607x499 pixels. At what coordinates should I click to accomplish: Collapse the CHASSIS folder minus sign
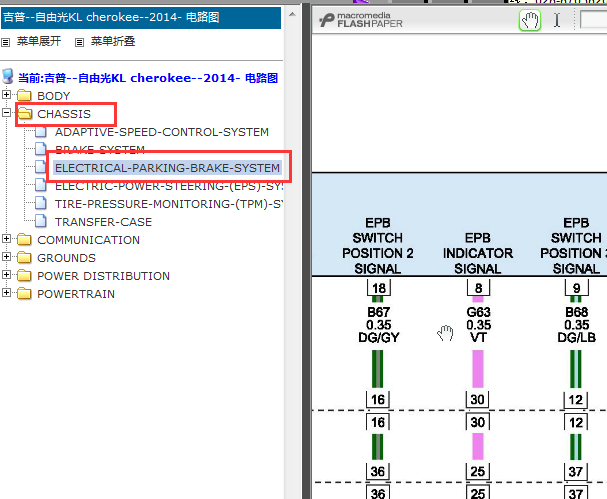[x=6, y=112]
